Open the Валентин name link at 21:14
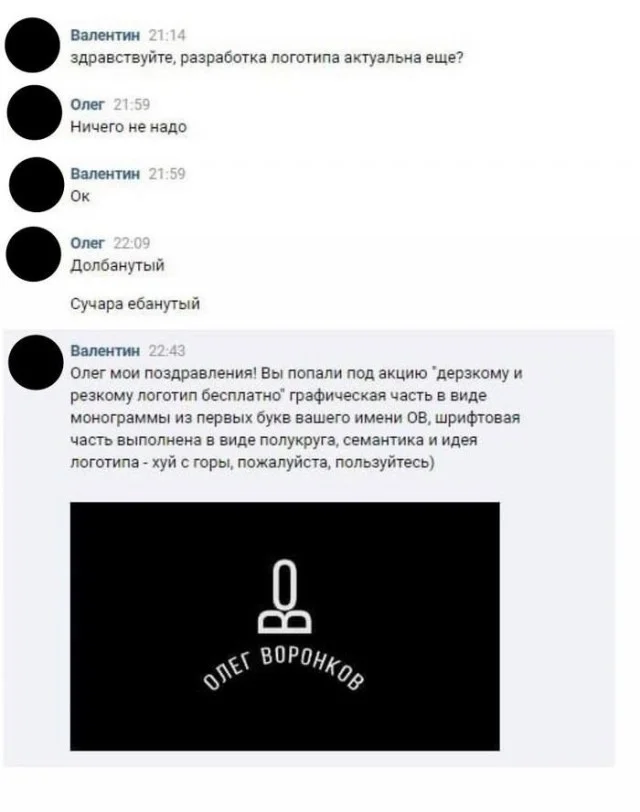640x812 pixels. pyautogui.click(x=105, y=35)
